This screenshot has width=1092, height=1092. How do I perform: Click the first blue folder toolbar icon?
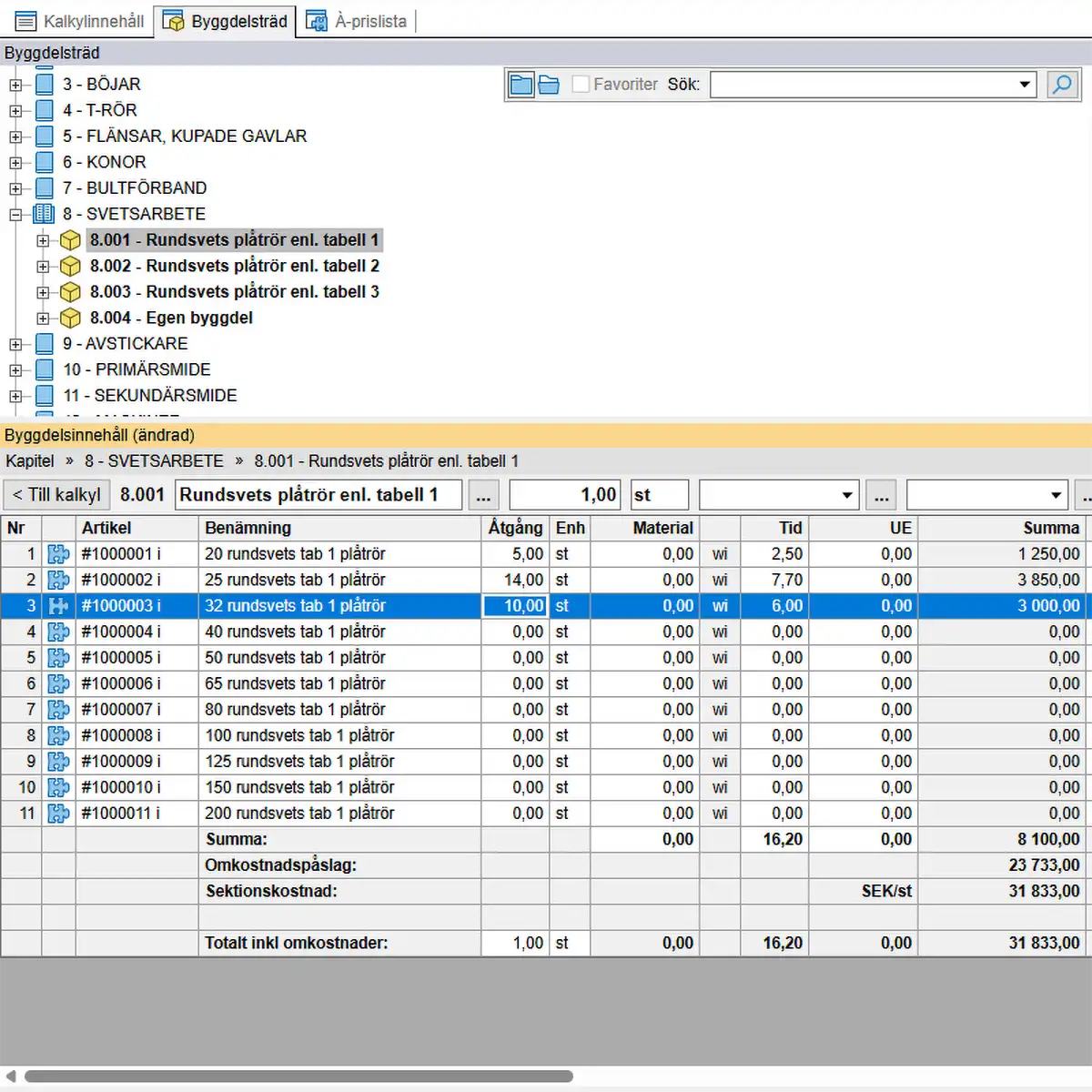pos(521,85)
